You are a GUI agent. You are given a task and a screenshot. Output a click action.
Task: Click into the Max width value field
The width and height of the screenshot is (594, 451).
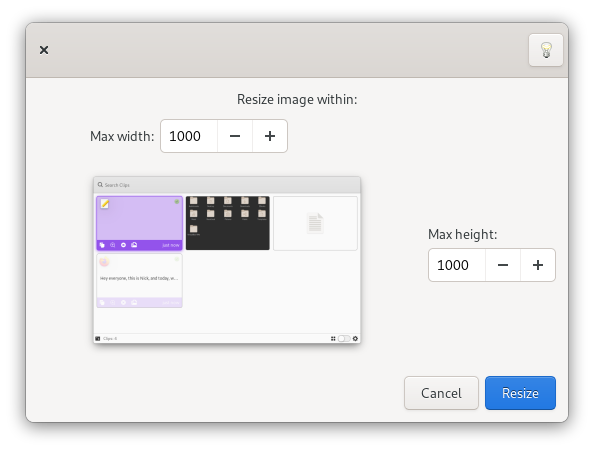pos(189,136)
